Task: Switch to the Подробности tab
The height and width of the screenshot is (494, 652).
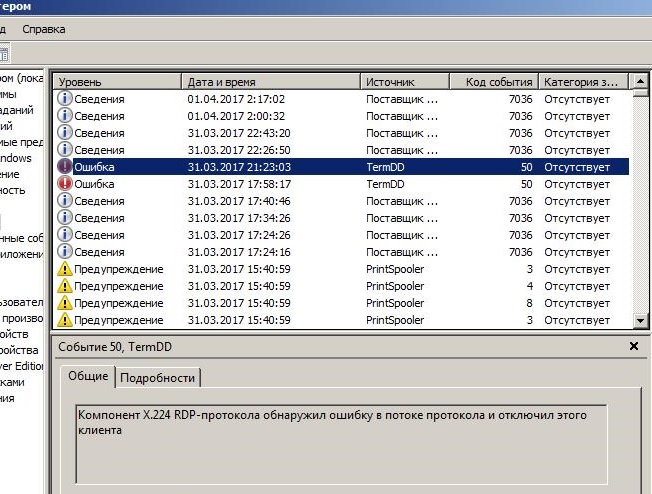Action: pos(159,377)
